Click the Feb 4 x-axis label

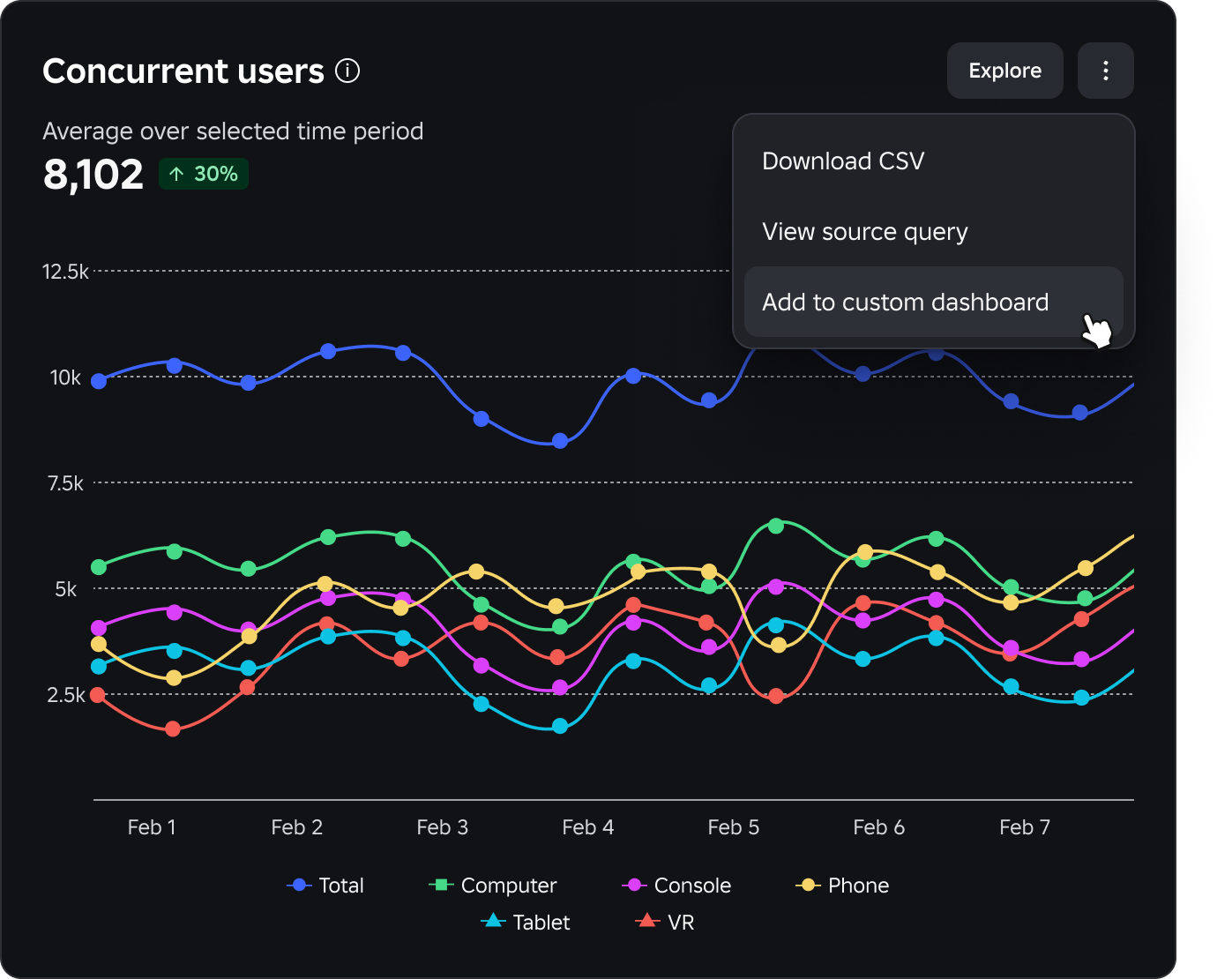pyautogui.click(x=588, y=826)
